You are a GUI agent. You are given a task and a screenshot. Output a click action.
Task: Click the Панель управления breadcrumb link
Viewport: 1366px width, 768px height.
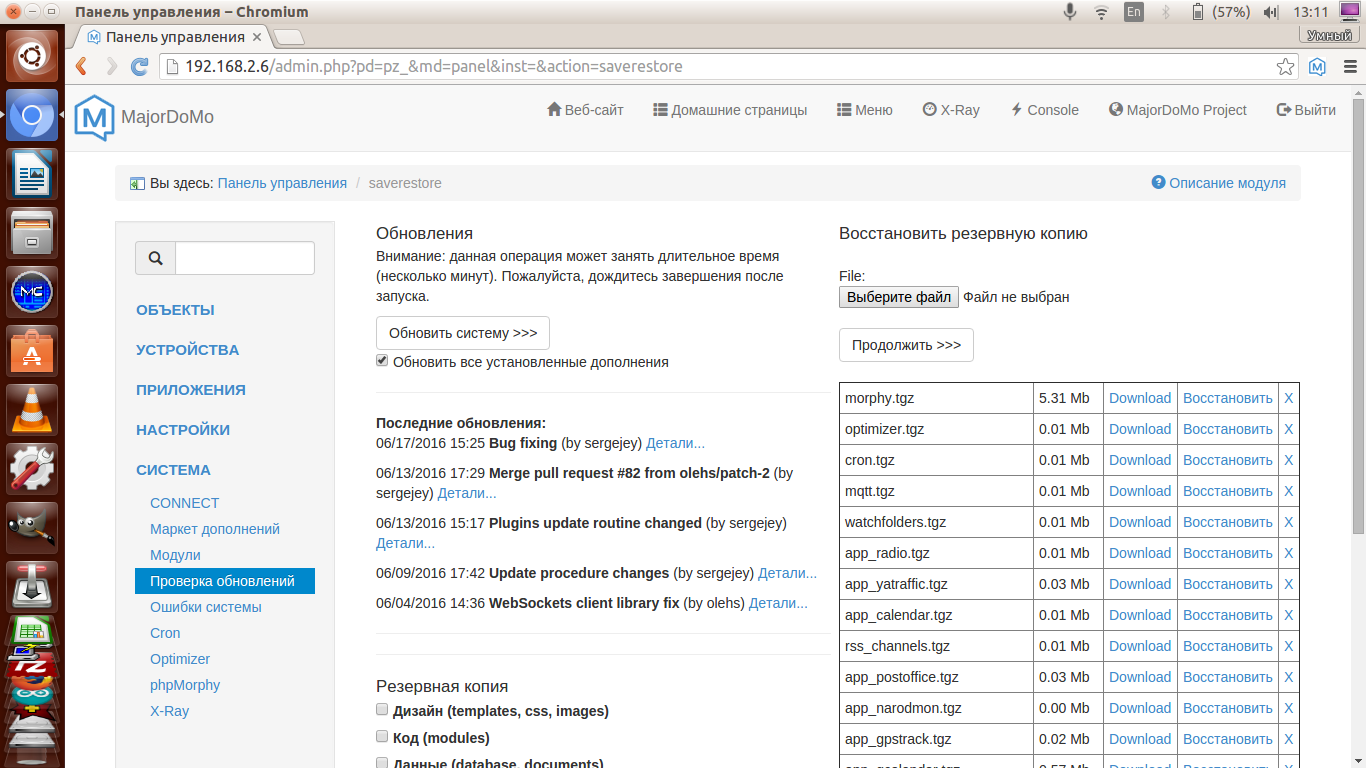(x=282, y=183)
